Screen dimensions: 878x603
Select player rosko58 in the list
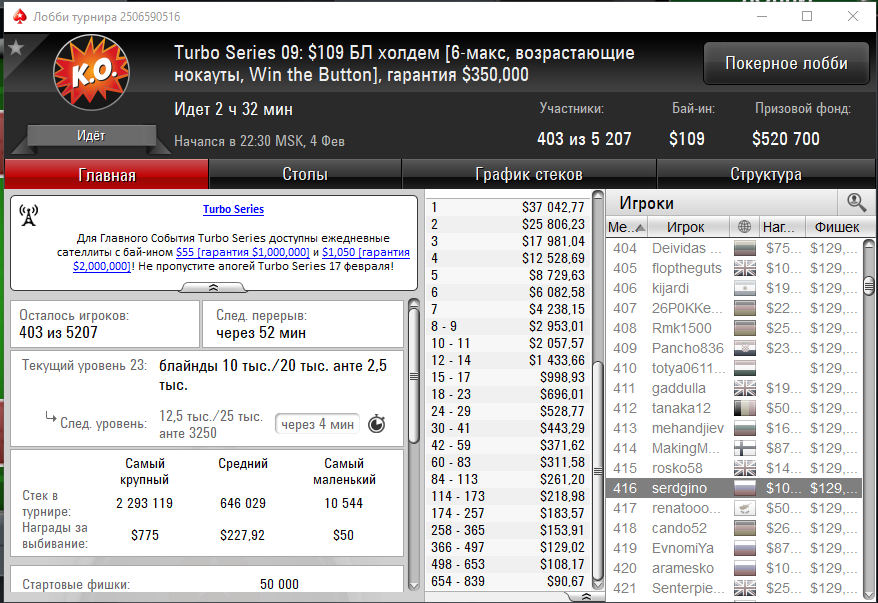734,468
